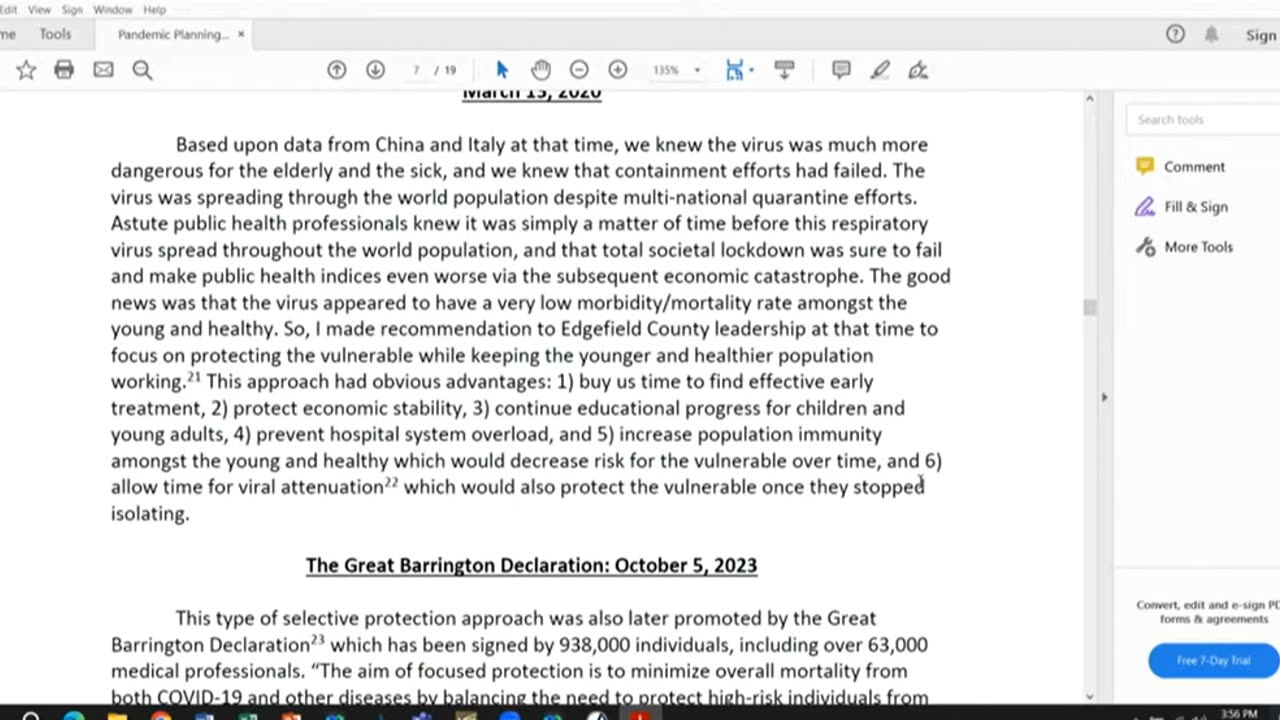Switch to the Tools tab
This screenshot has width=1280, height=720.
[55, 34]
